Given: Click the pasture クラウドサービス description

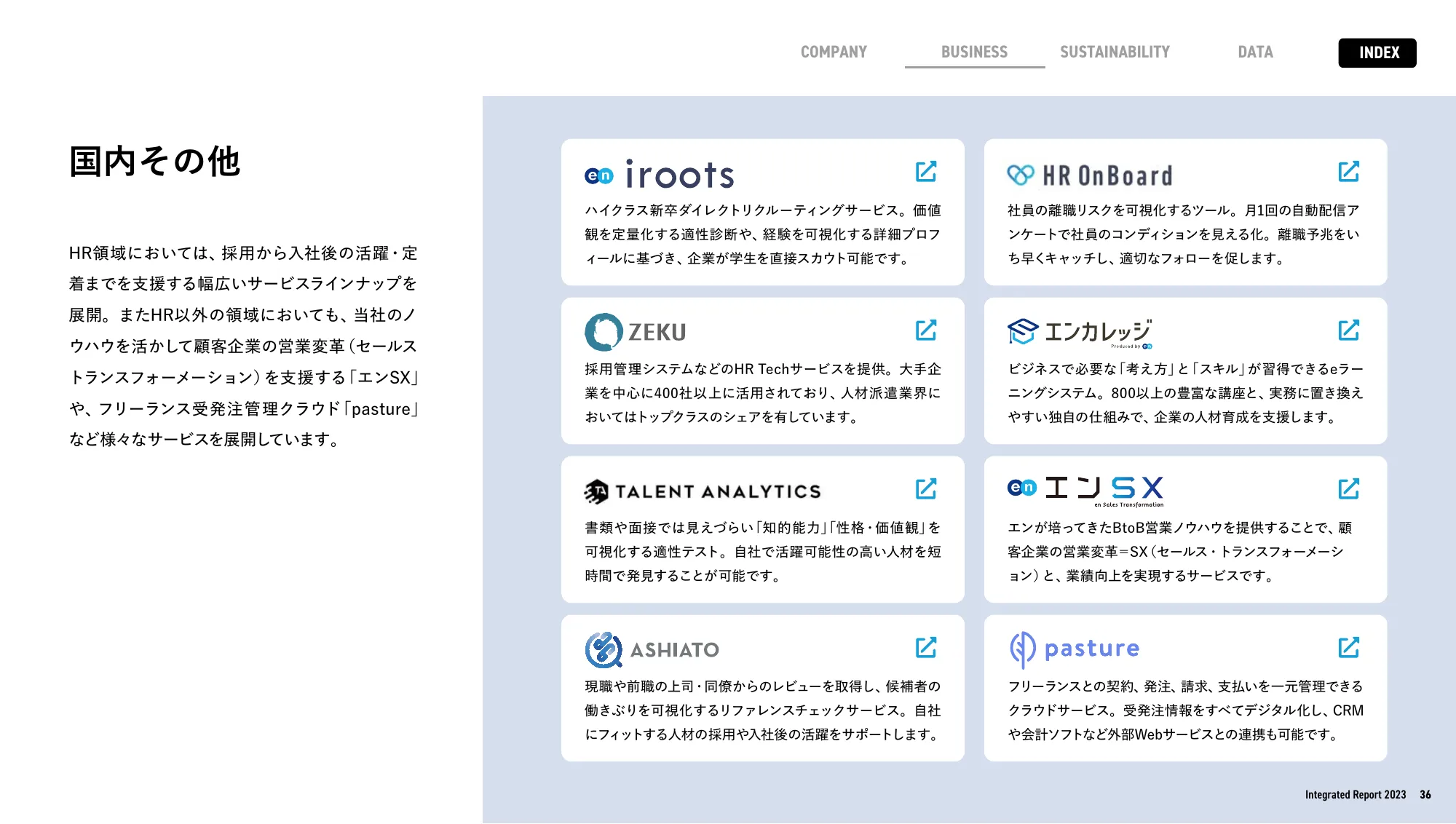Looking at the screenshot, I should [x=1185, y=710].
